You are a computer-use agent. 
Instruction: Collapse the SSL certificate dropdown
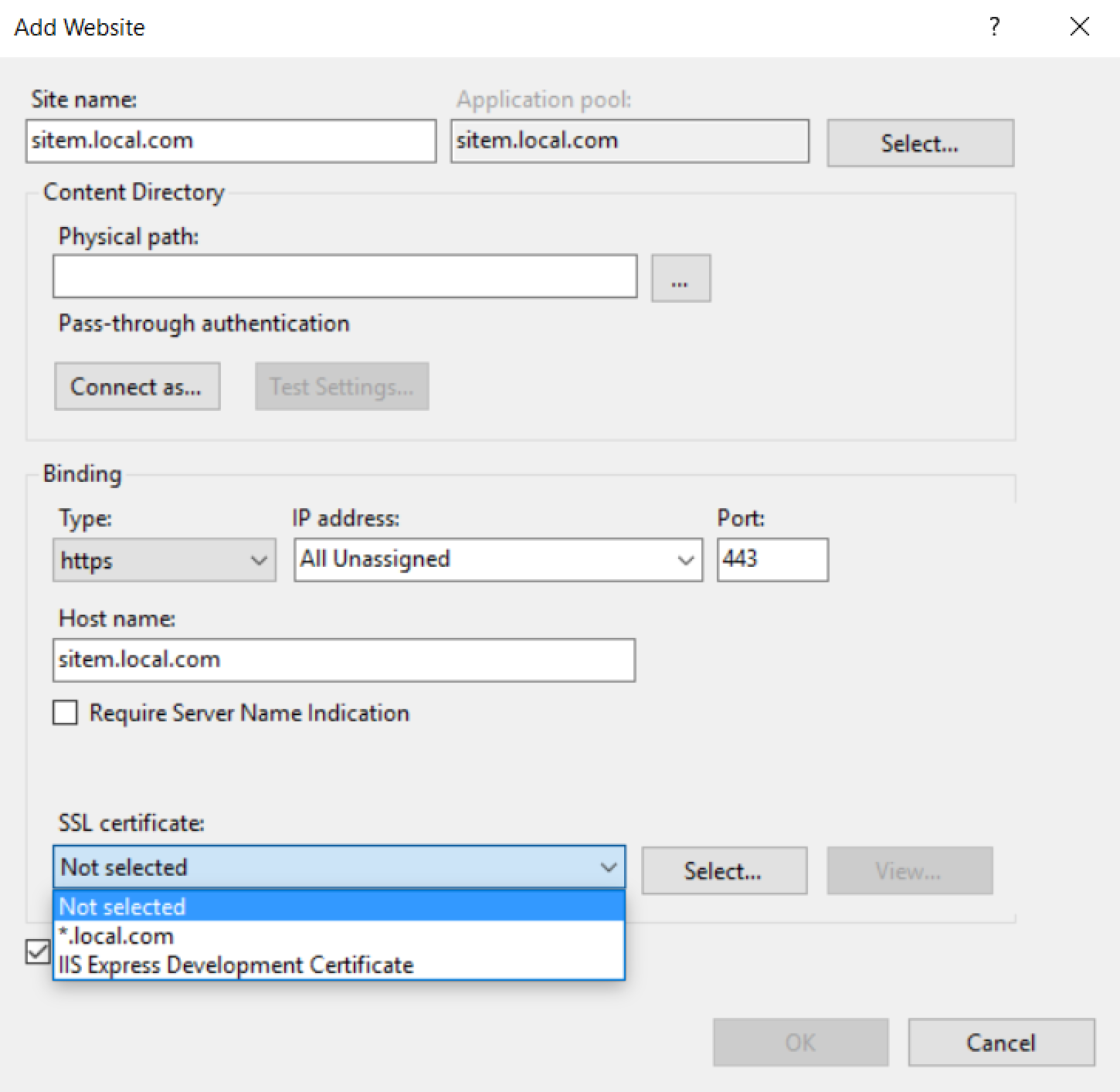point(609,867)
